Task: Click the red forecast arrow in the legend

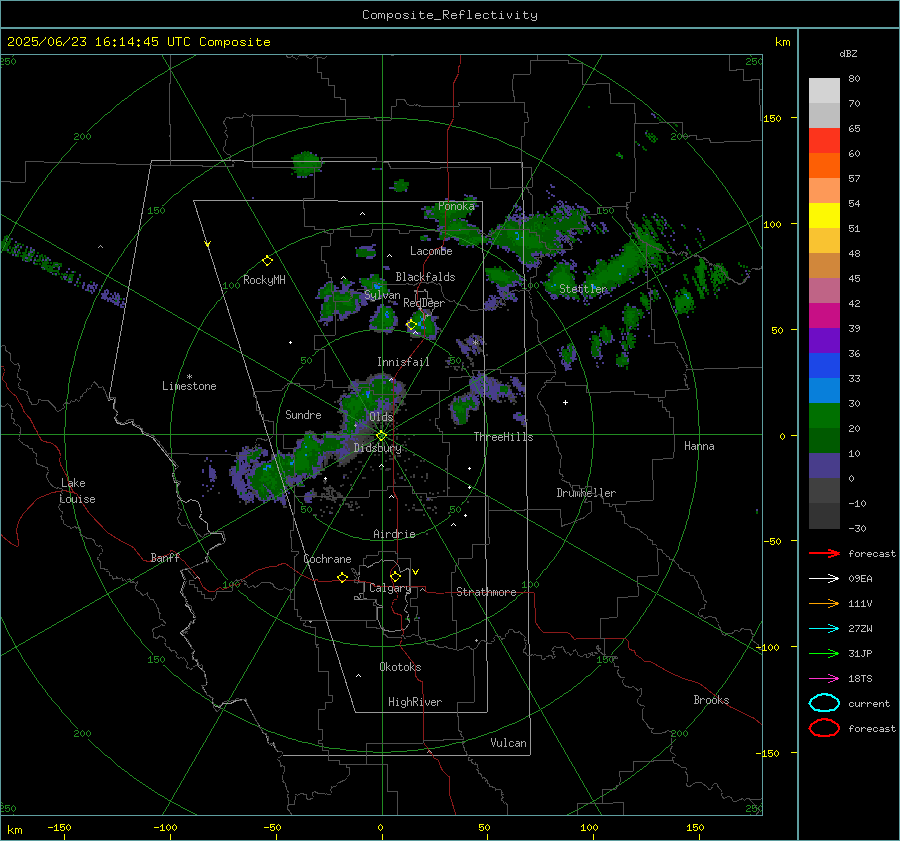Action: coord(824,553)
